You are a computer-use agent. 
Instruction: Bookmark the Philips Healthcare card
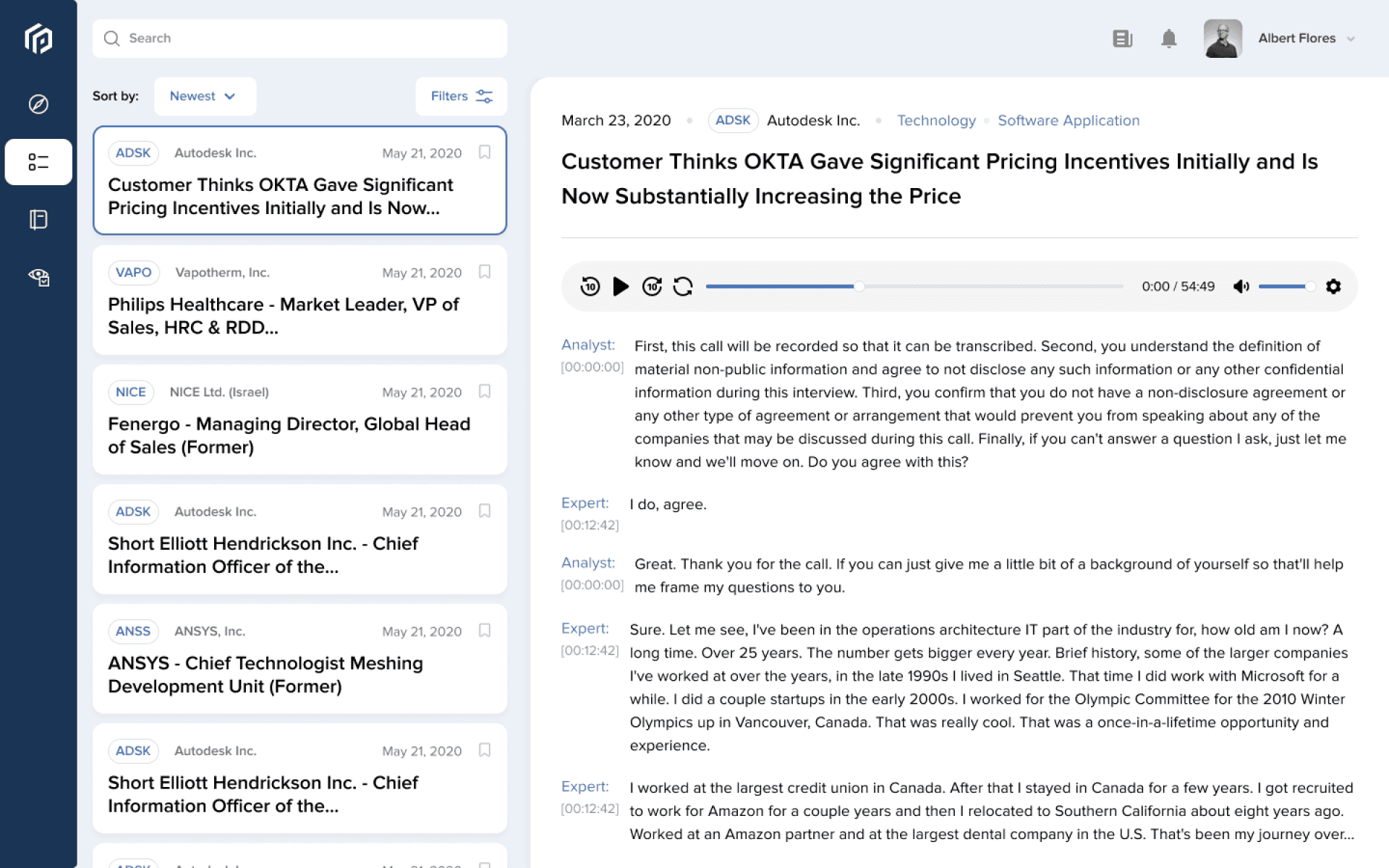coord(485,272)
